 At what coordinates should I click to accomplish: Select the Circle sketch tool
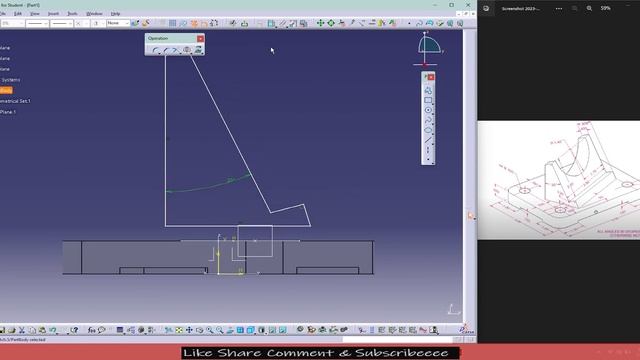click(428, 110)
